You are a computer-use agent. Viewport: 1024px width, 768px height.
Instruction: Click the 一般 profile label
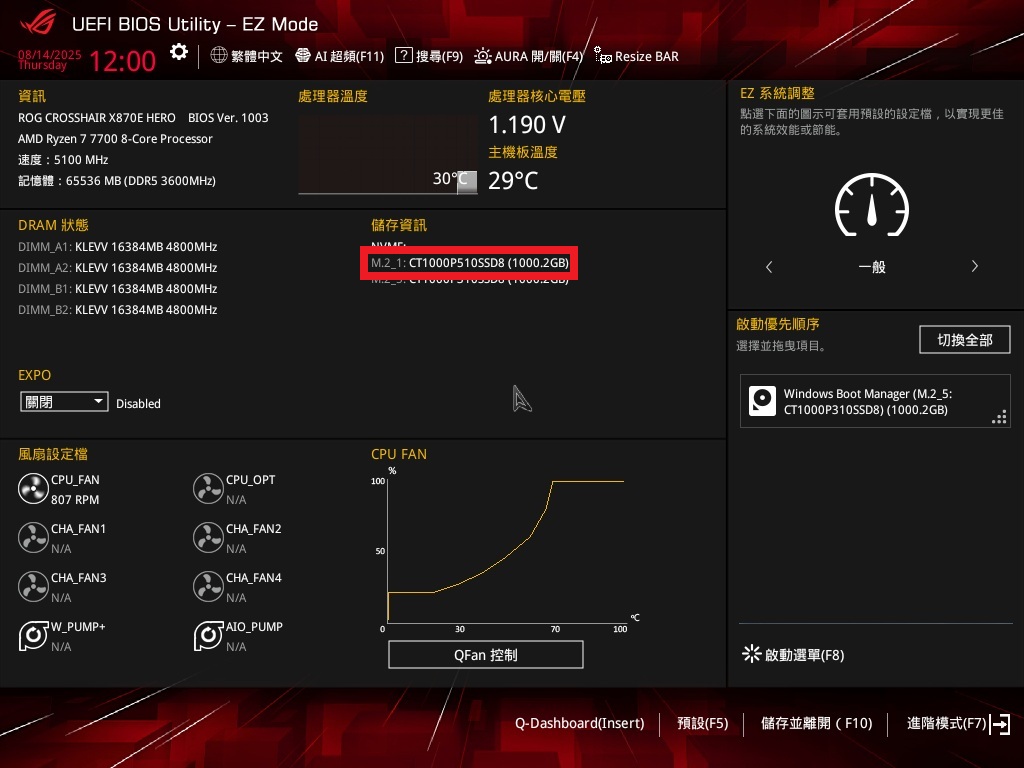pos(872,266)
